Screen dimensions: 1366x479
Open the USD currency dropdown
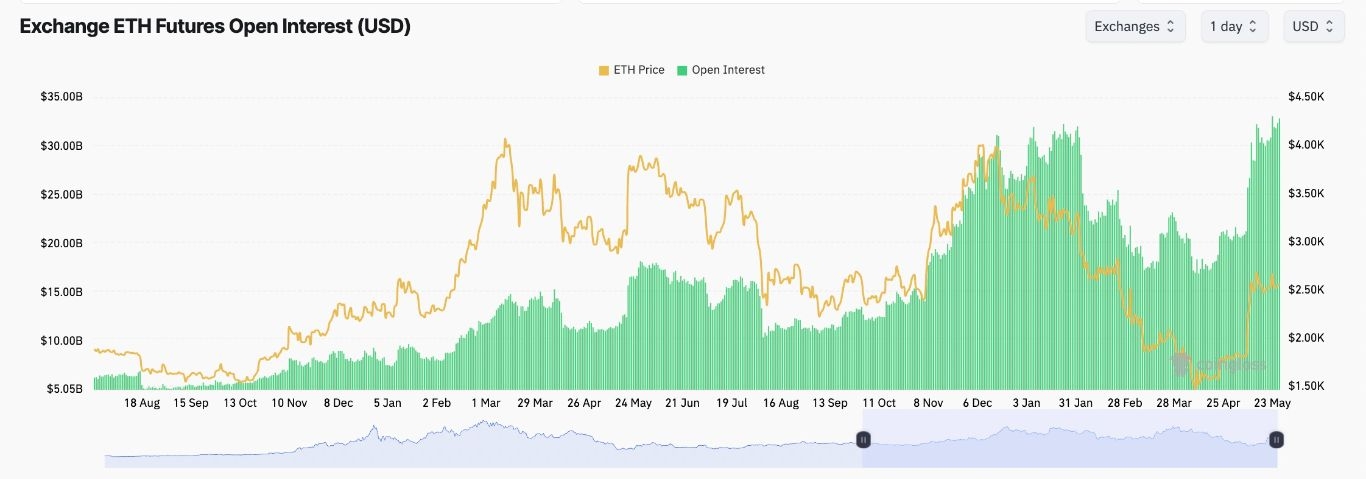(x=1313, y=27)
